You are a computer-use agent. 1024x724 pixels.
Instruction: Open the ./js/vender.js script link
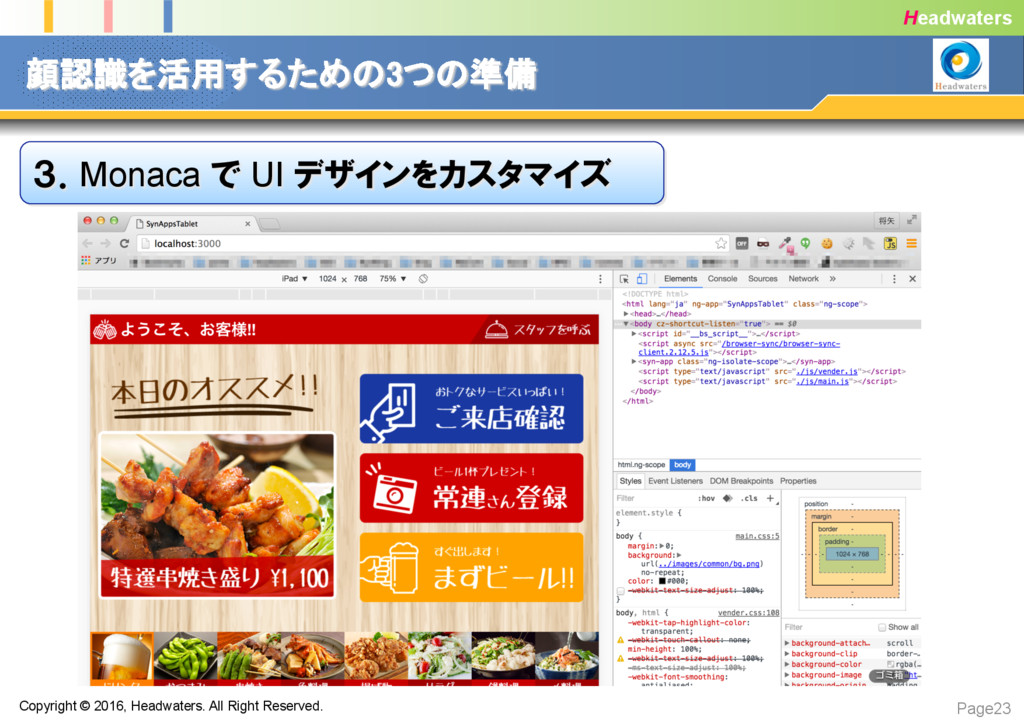[827, 371]
